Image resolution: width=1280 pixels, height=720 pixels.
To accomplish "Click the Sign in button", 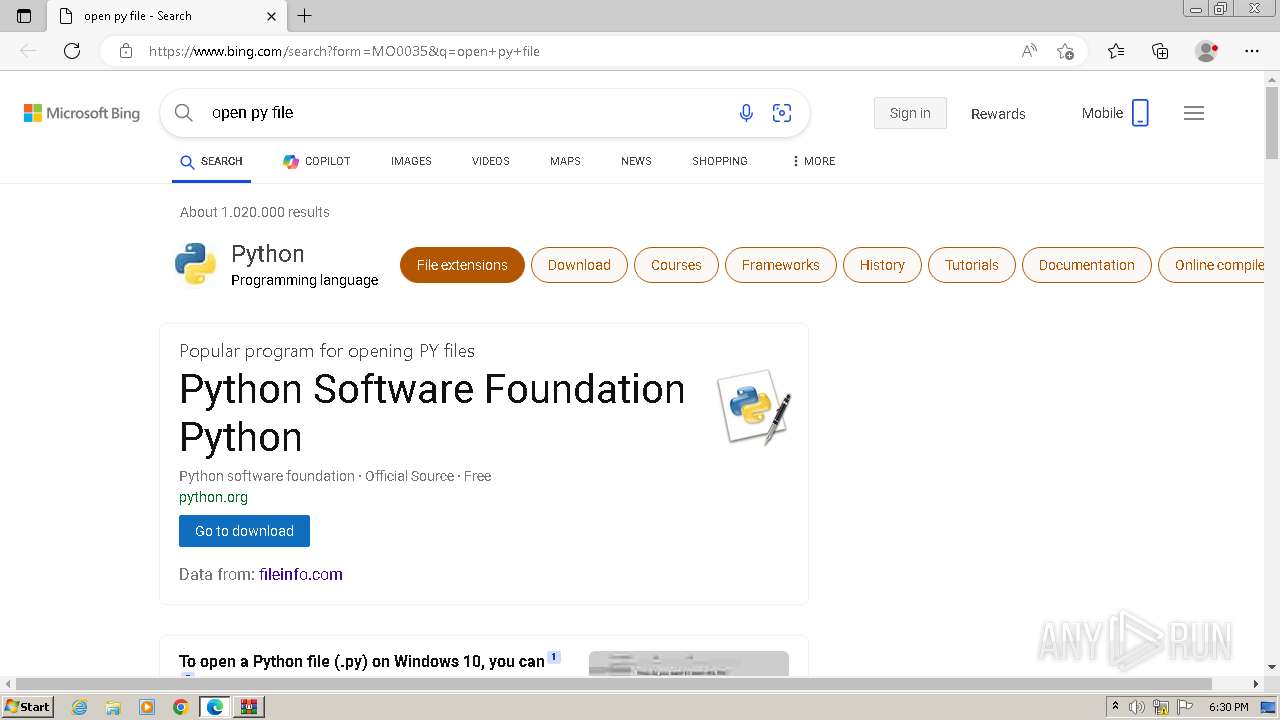I will click(x=910, y=113).
